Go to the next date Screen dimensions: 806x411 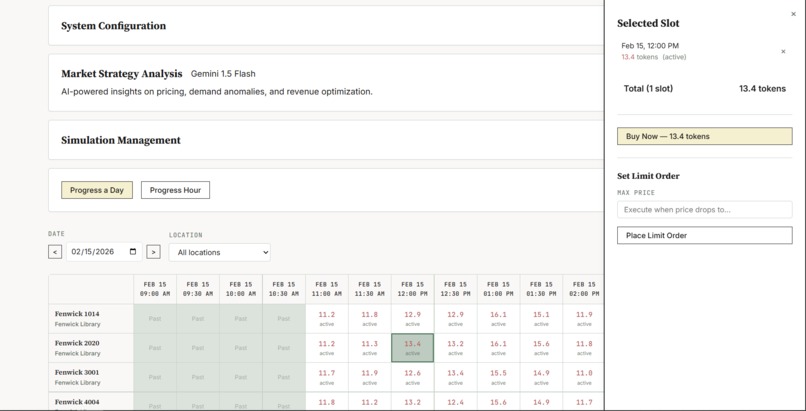click(x=153, y=252)
